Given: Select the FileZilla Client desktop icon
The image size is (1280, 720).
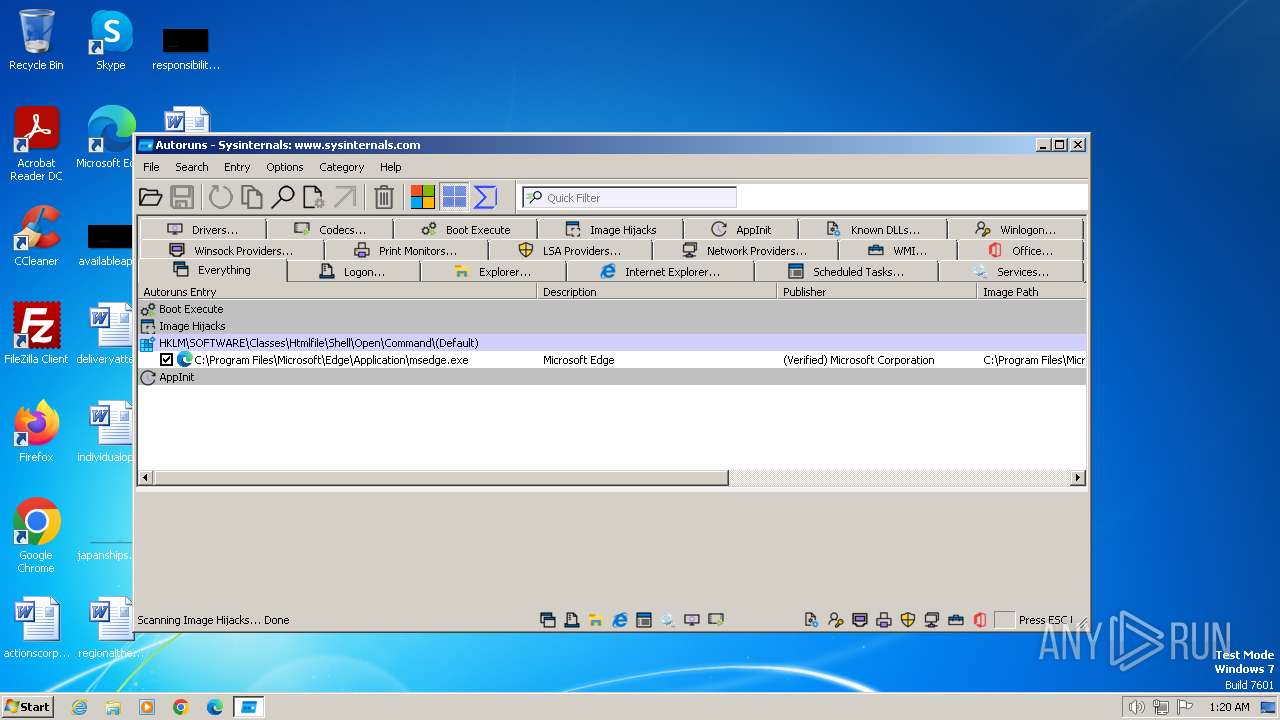Looking at the screenshot, I should pos(36,334).
